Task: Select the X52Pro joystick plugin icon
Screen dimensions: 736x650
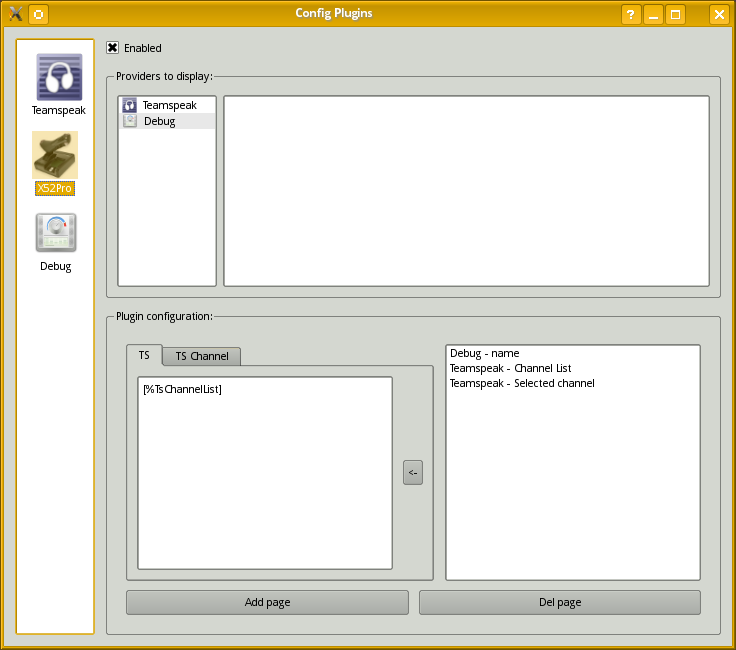Action: 55,156
